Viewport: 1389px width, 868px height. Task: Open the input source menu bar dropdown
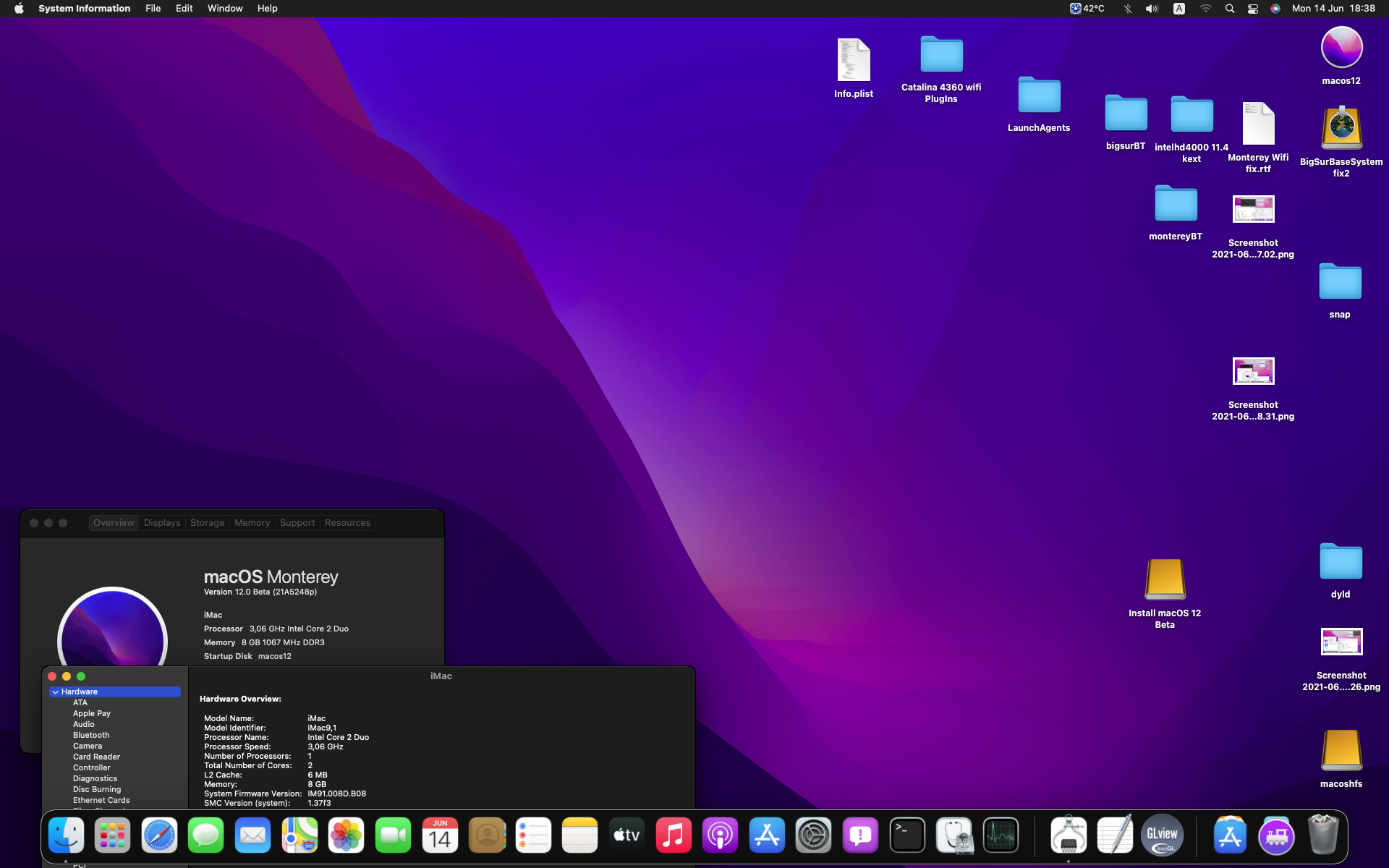[x=1179, y=9]
